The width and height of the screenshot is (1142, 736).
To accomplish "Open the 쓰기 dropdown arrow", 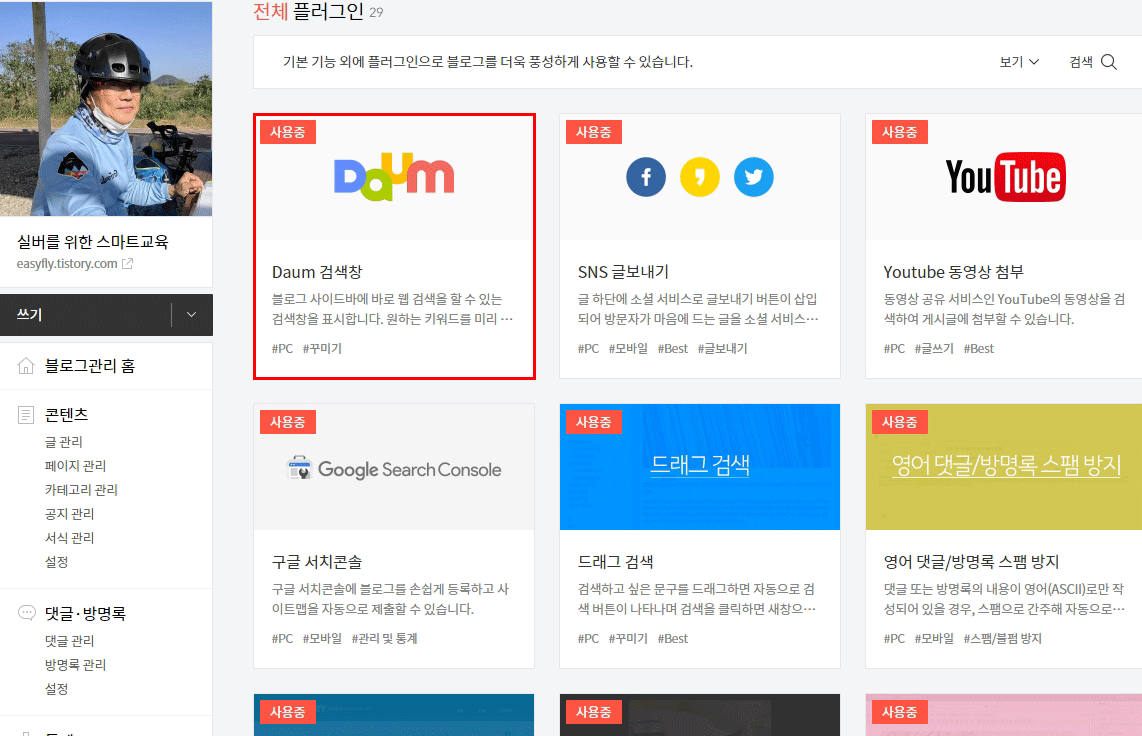I will tap(192, 314).
